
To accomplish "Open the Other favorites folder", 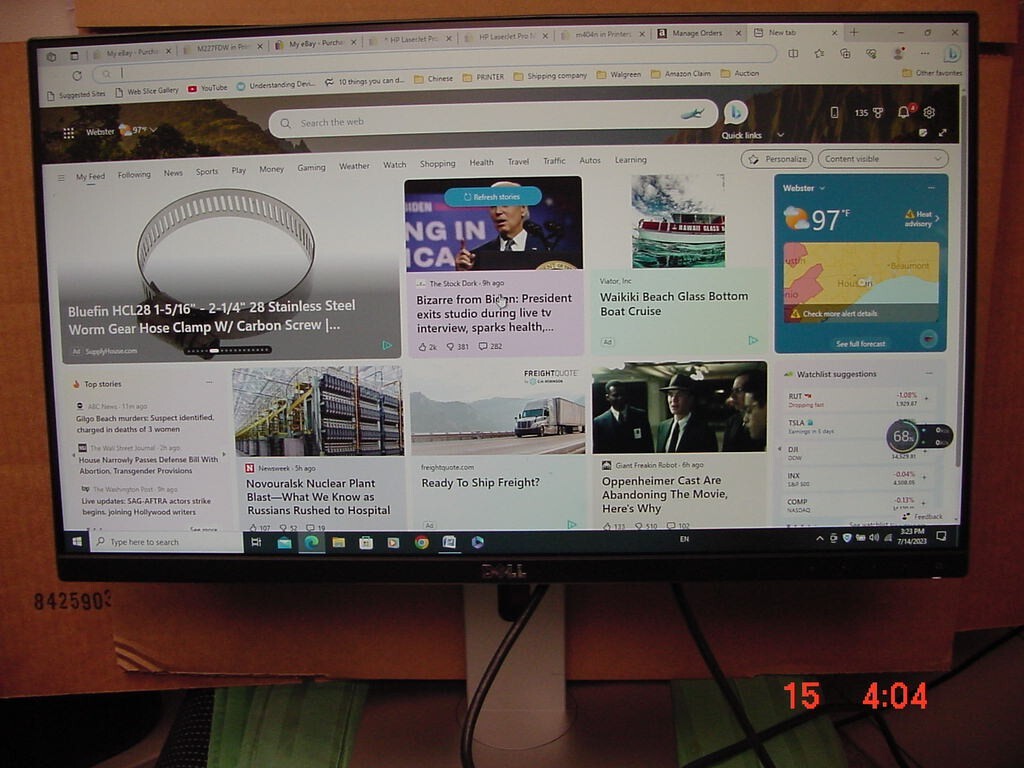I will [x=932, y=73].
